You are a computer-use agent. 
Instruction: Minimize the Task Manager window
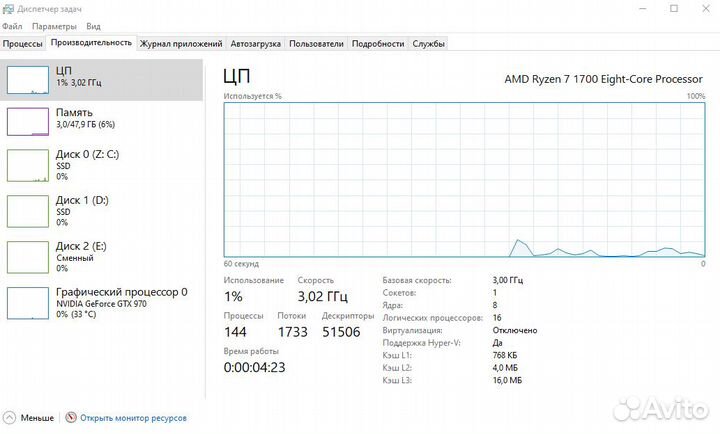tap(643, 9)
